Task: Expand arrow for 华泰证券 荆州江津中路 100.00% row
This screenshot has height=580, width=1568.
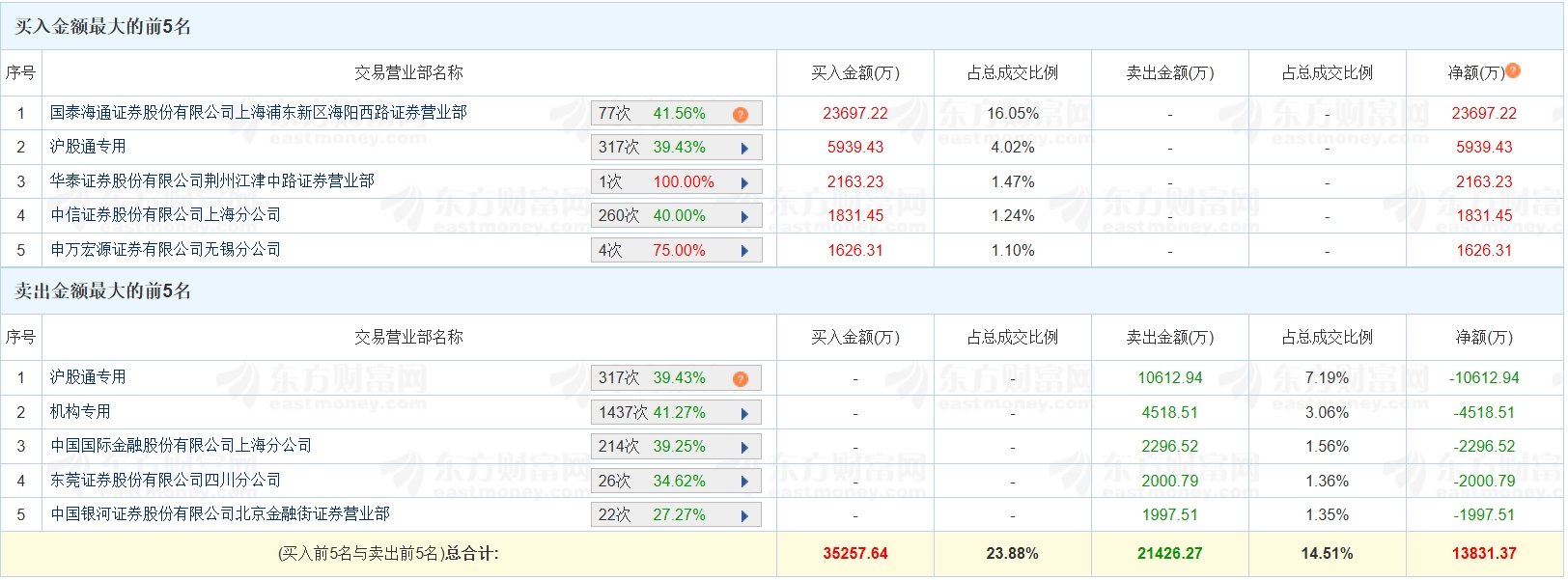Action: point(744,182)
